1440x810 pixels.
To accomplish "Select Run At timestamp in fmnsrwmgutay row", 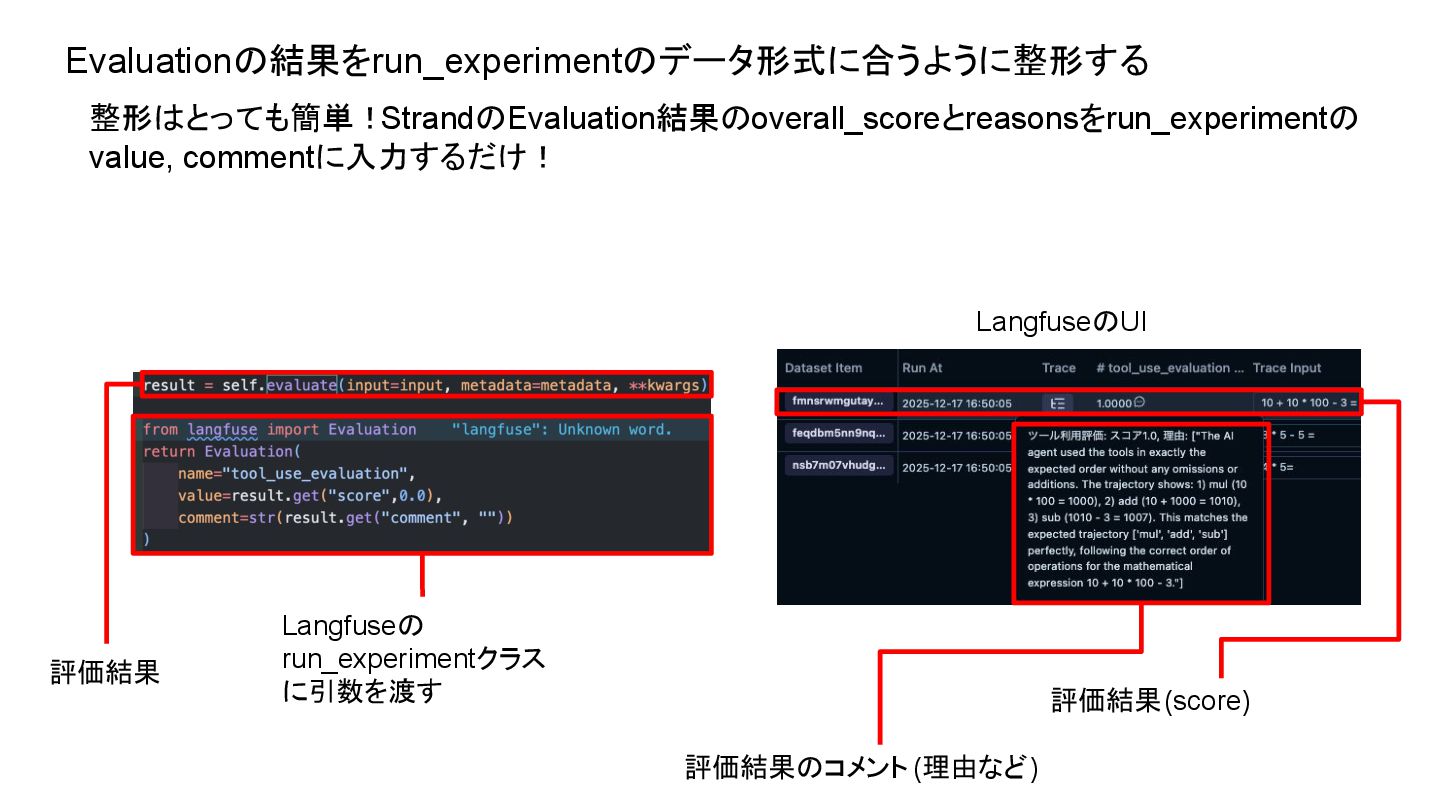I will (x=957, y=404).
